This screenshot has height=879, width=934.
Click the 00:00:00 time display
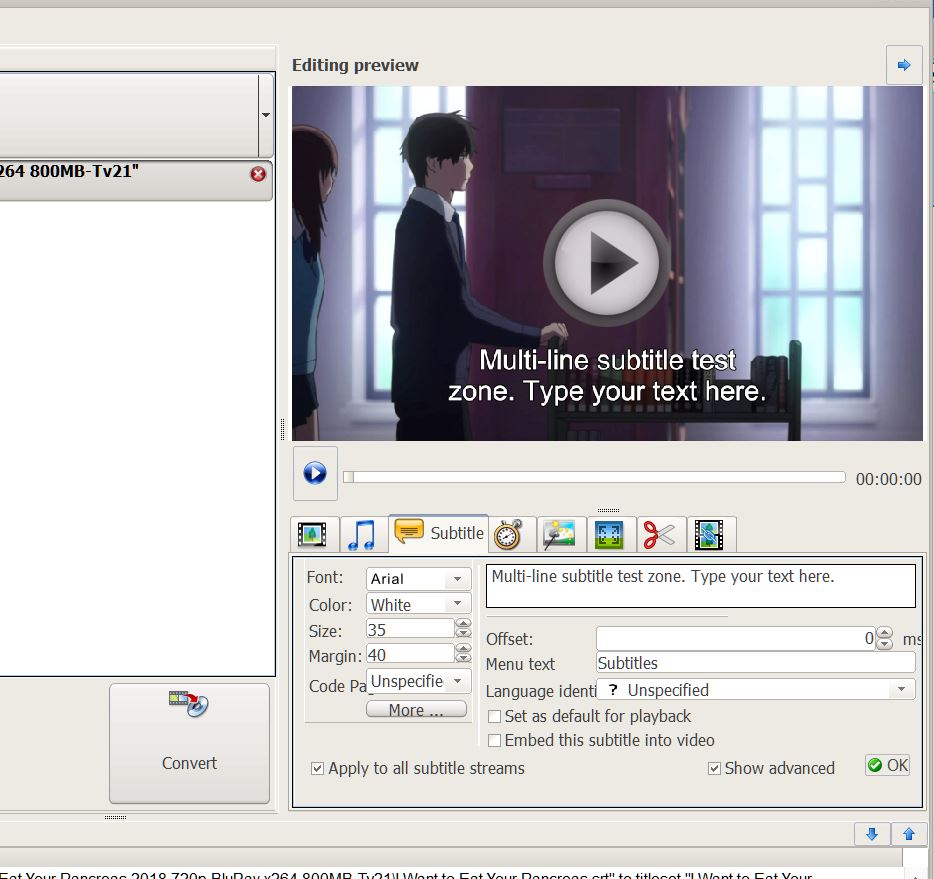[x=888, y=479]
